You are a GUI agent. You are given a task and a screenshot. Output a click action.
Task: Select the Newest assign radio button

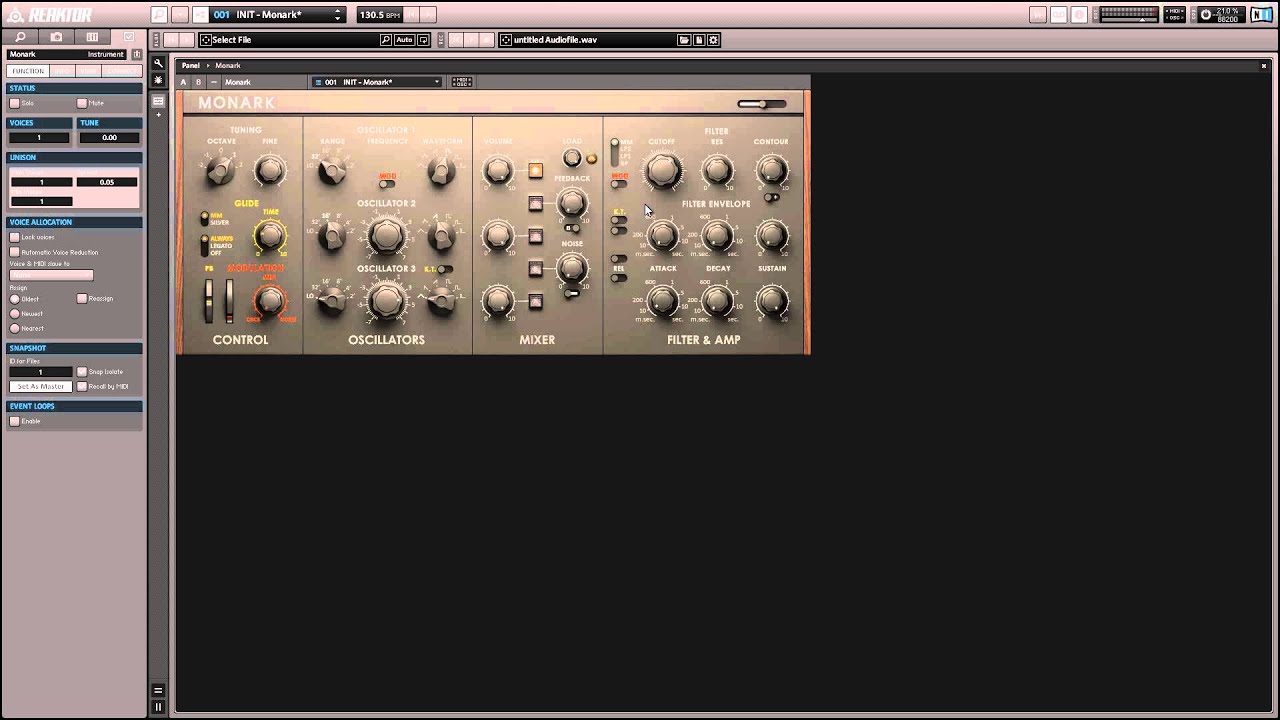[14, 313]
